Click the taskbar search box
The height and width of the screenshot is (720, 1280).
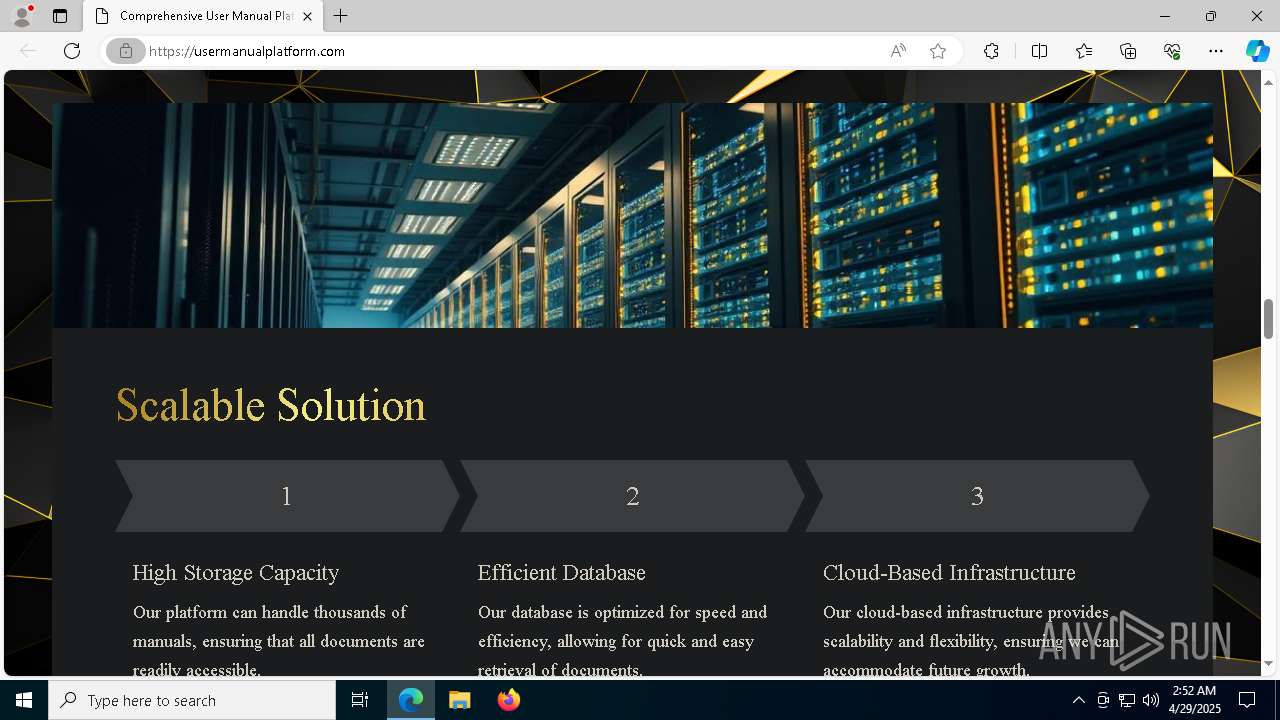192,700
